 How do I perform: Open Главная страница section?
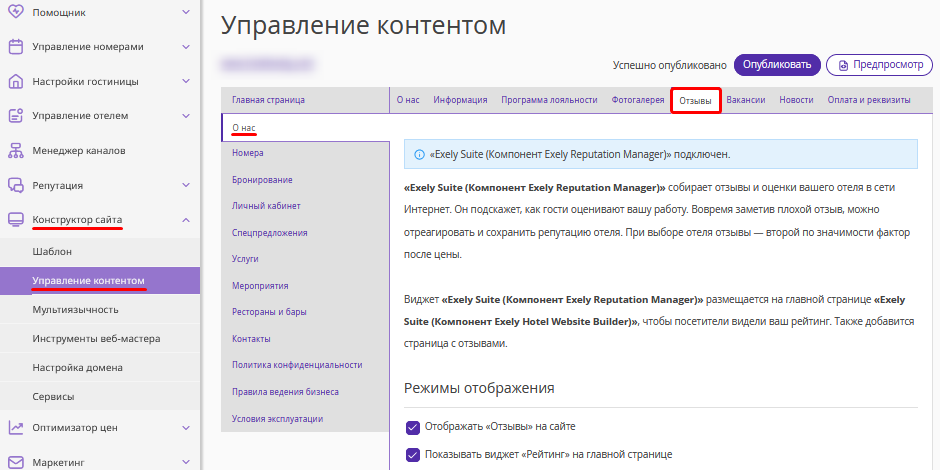305,100
